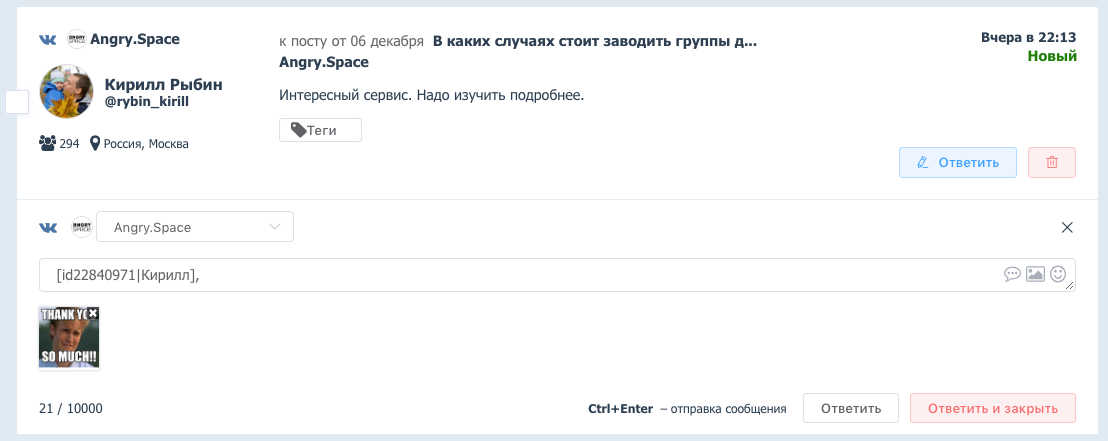This screenshot has width=1108, height=441.
Task: Open Кирилл Рыбин's profile name link
Action: (x=164, y=85)
